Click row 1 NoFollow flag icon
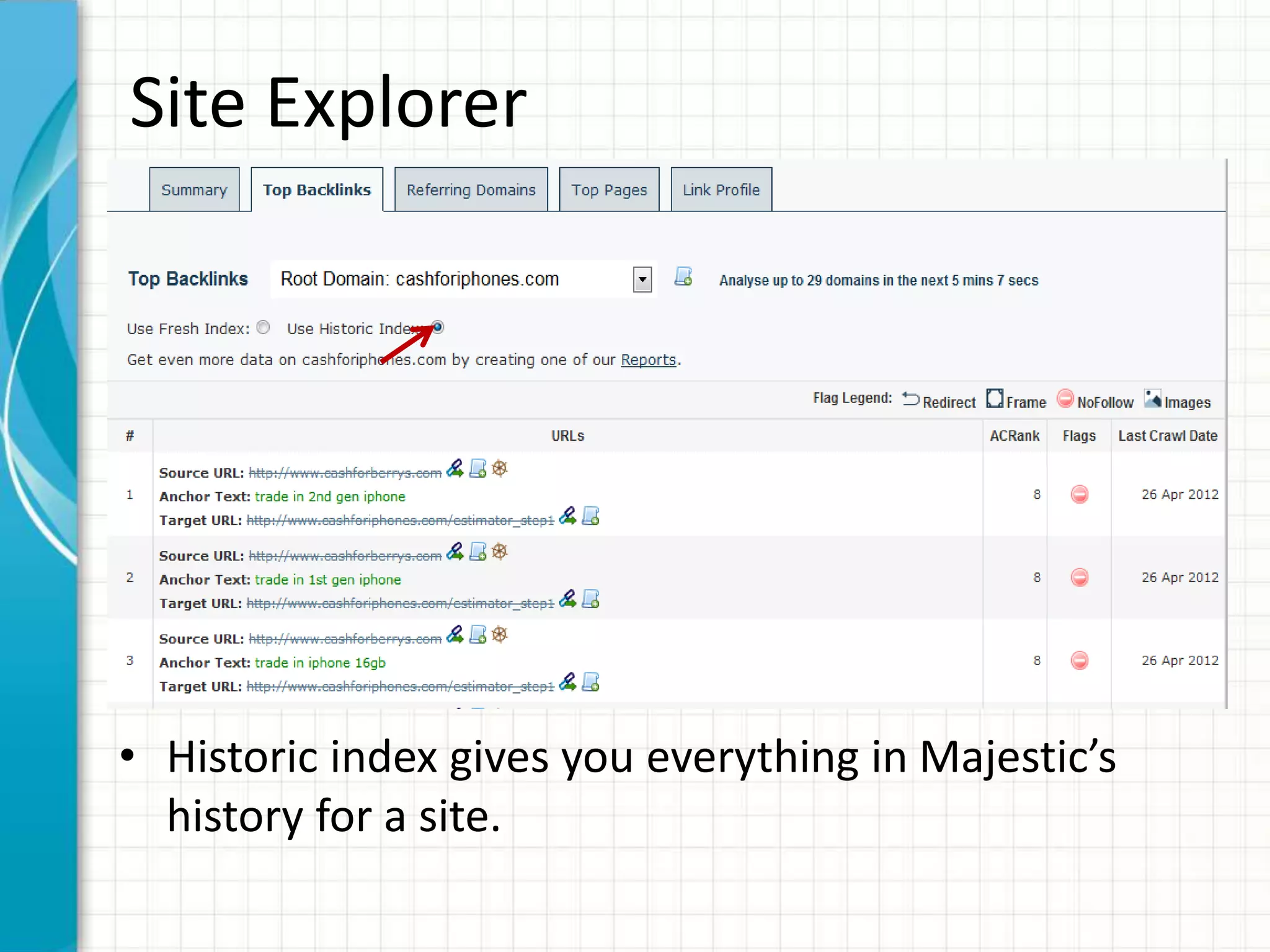Screen dimensions: 1270x952 1080,495
